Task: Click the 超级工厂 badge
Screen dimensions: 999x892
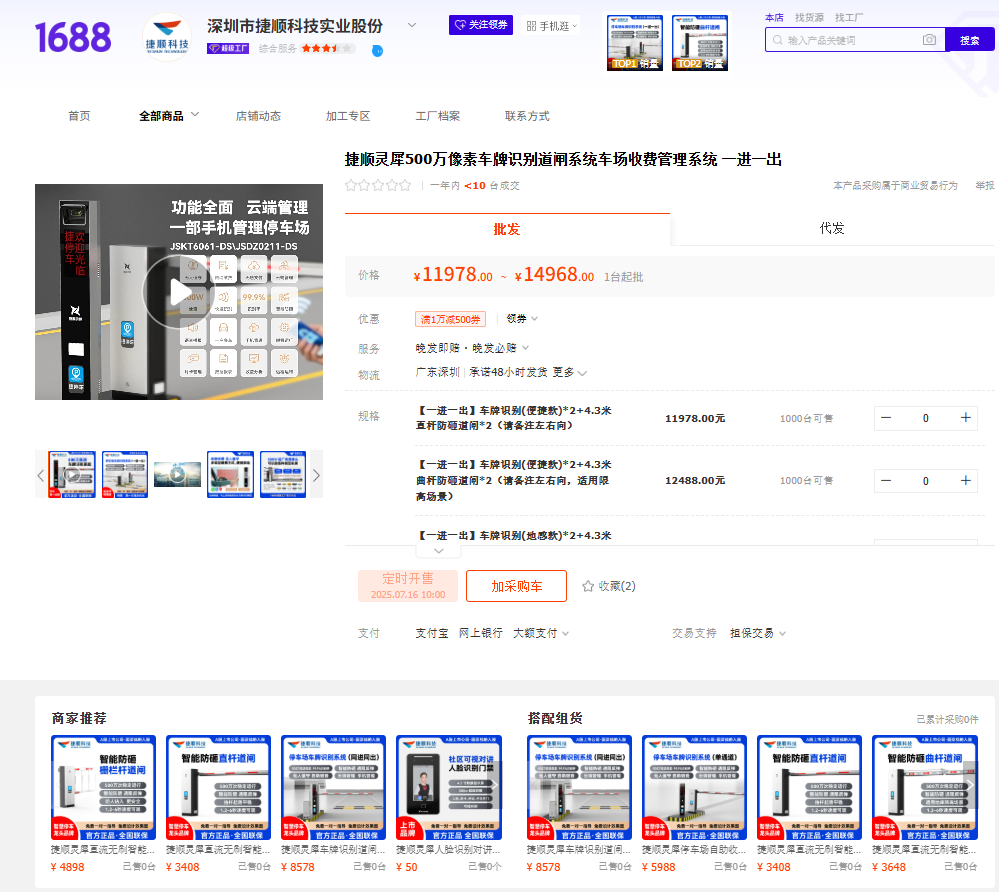Action: click(227, 48)
